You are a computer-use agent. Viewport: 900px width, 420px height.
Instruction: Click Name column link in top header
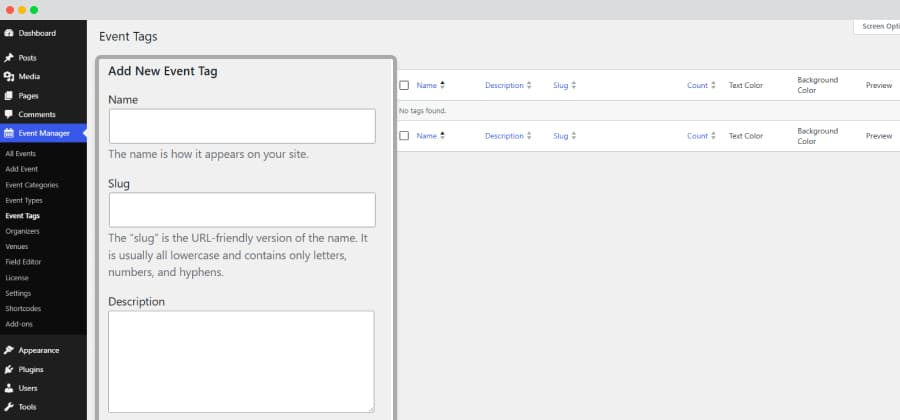click(426, 85)
